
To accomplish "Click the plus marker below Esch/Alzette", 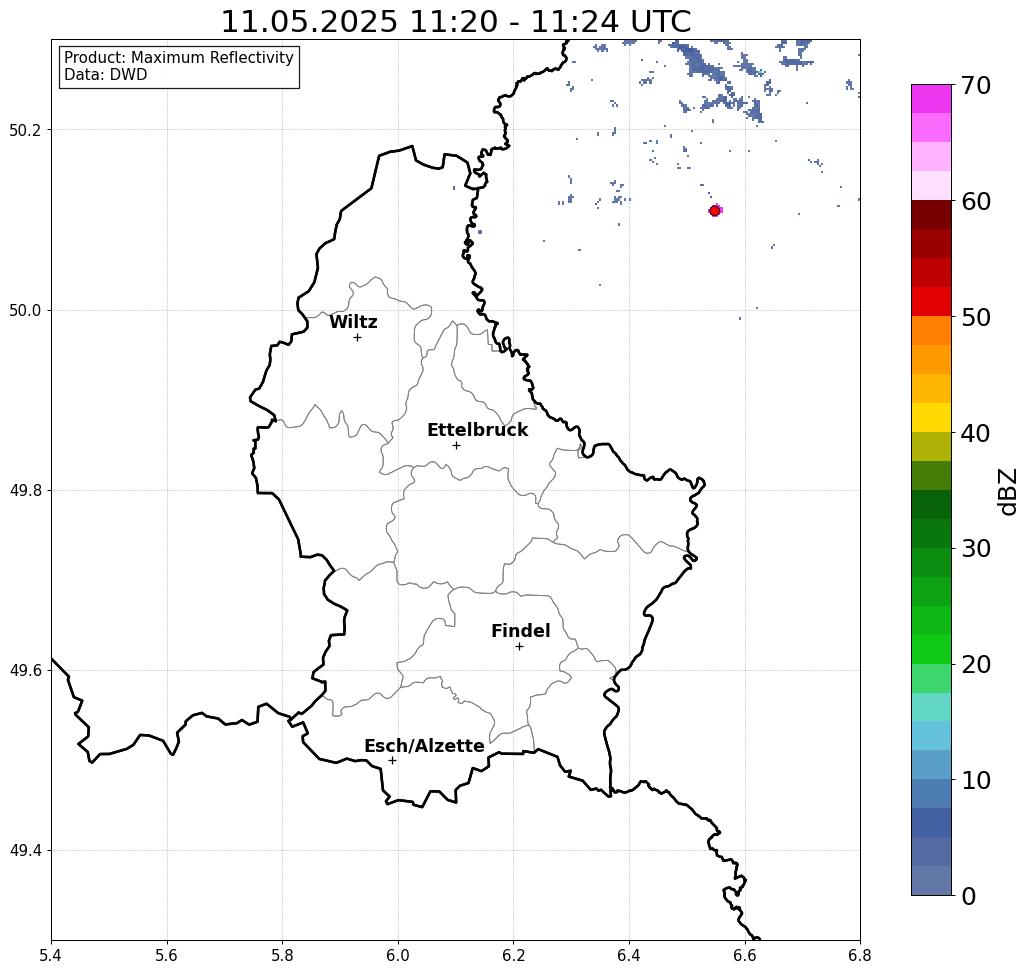I will (x=392, y=760).
